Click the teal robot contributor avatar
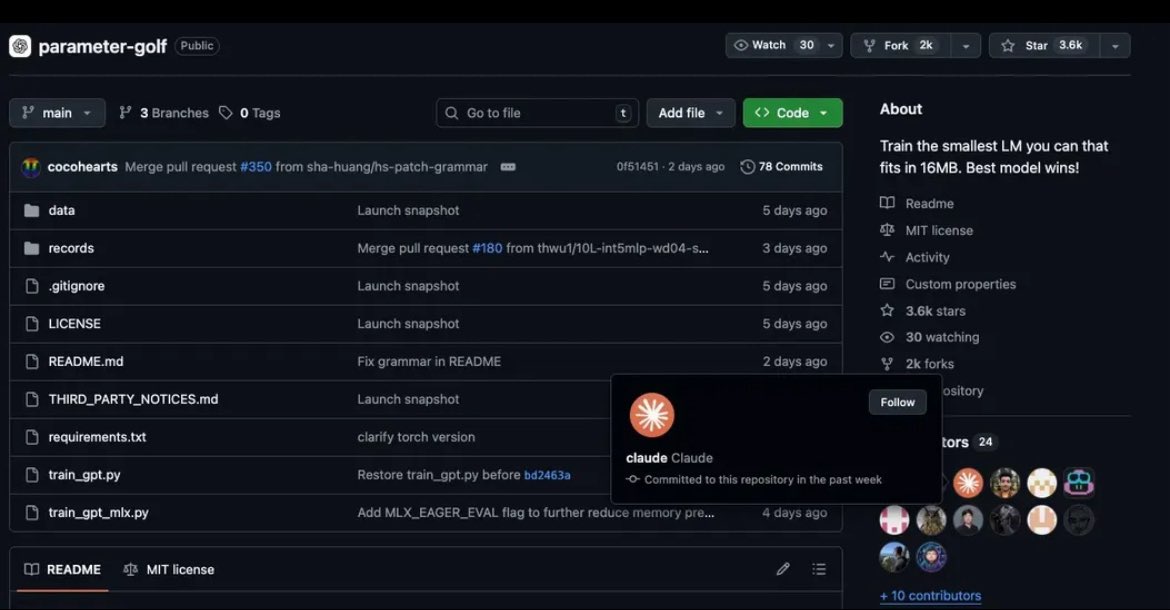 (1079, 483)
